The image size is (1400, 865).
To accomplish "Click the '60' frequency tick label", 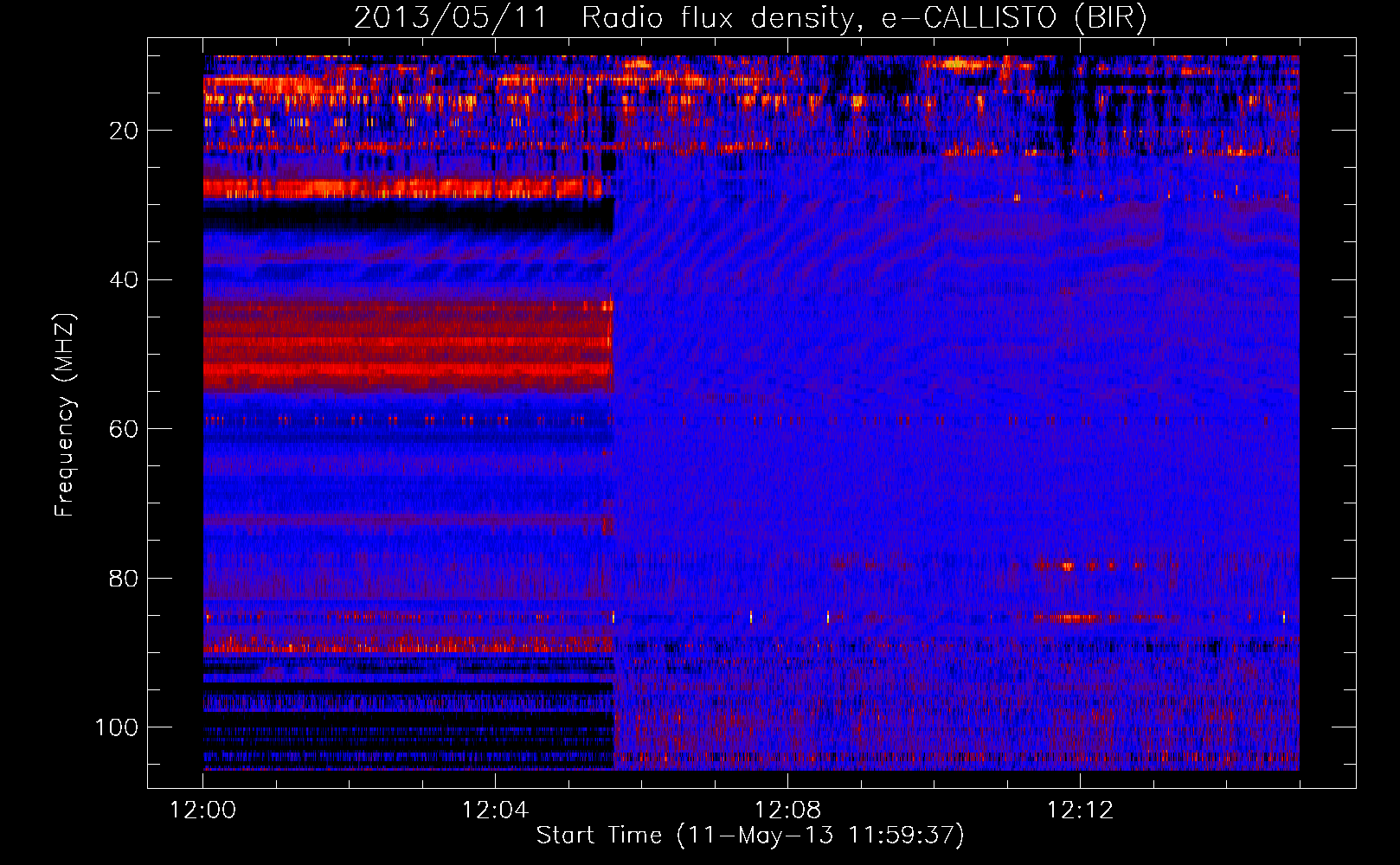I will click(124, 429).
